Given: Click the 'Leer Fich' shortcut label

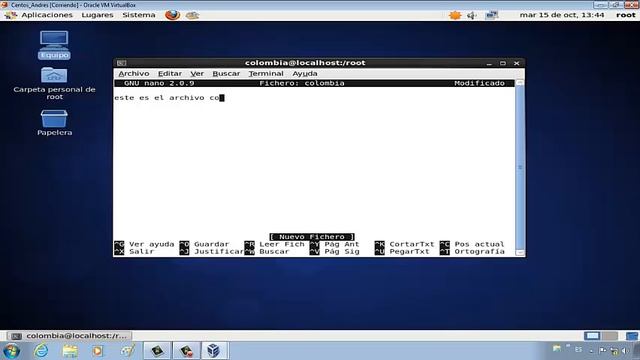Looking at the screenshot, I should pos(282,244).
